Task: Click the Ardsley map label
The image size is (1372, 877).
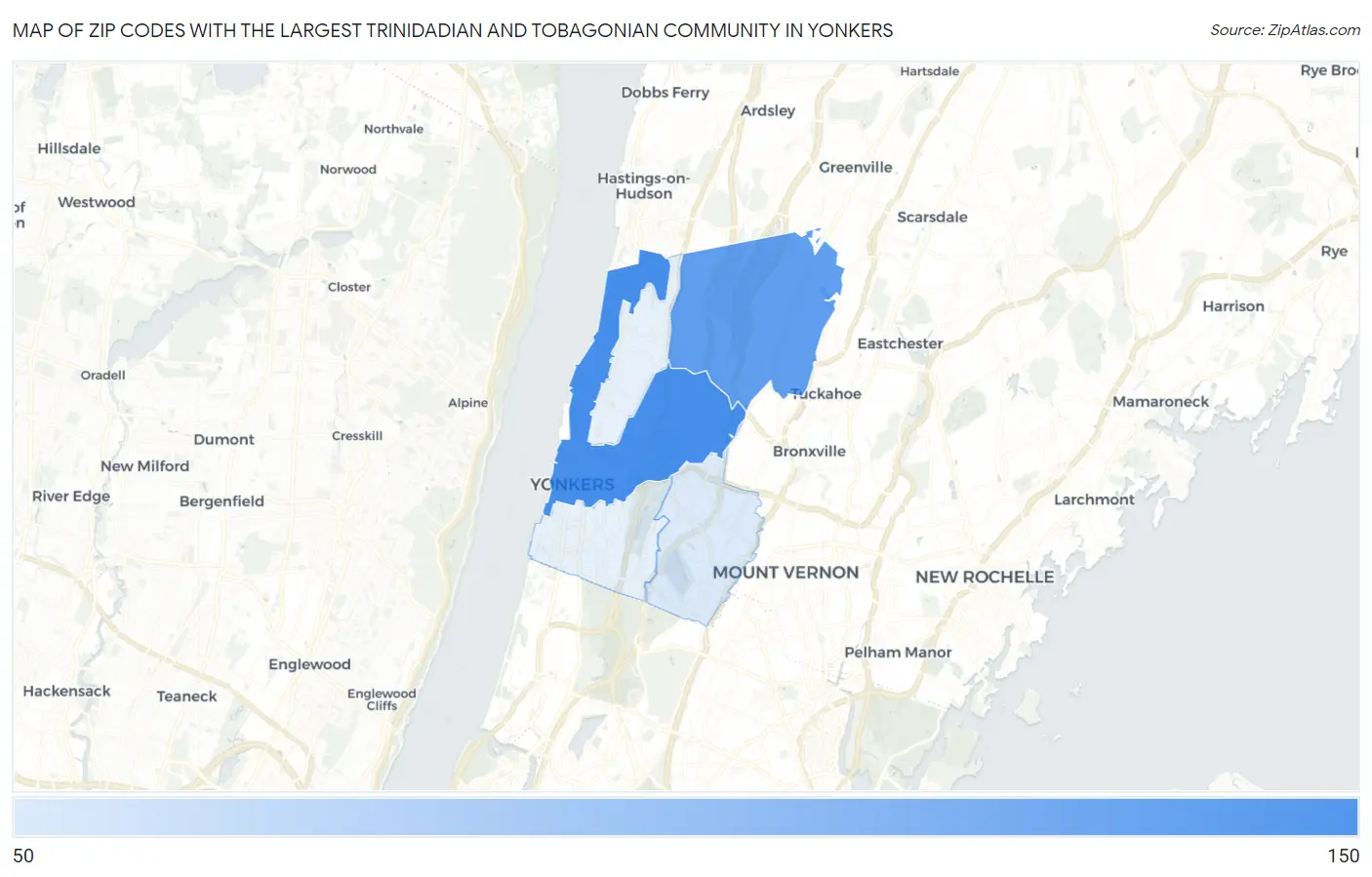Action: pyautogui.click(x=768, y=110)
